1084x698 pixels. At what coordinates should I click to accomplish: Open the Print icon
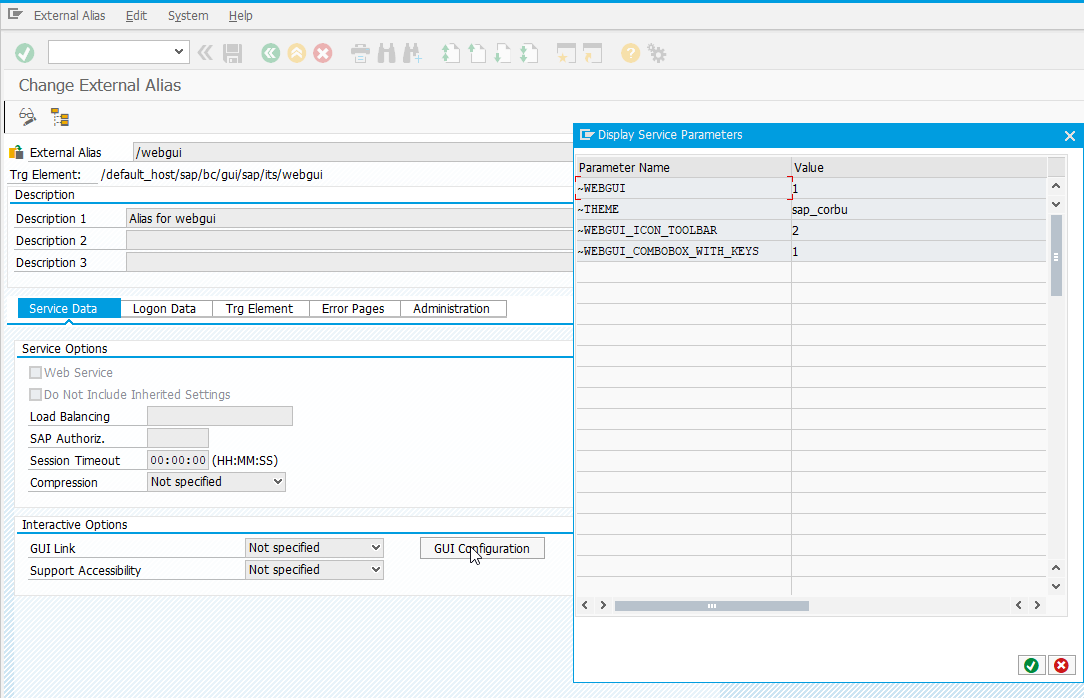pos(360,53)
